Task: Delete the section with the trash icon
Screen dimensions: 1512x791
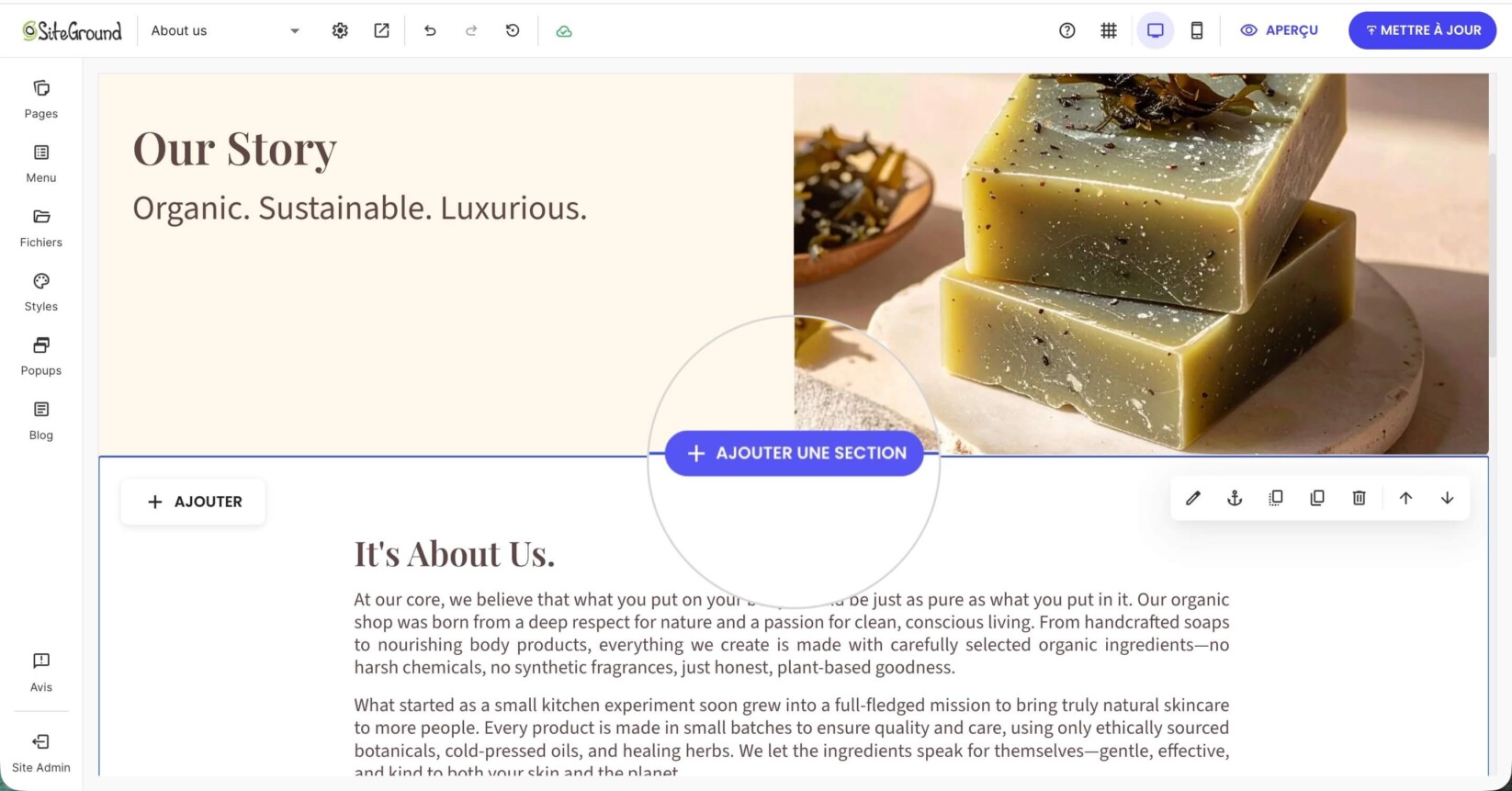Action: pos(1360,498)
